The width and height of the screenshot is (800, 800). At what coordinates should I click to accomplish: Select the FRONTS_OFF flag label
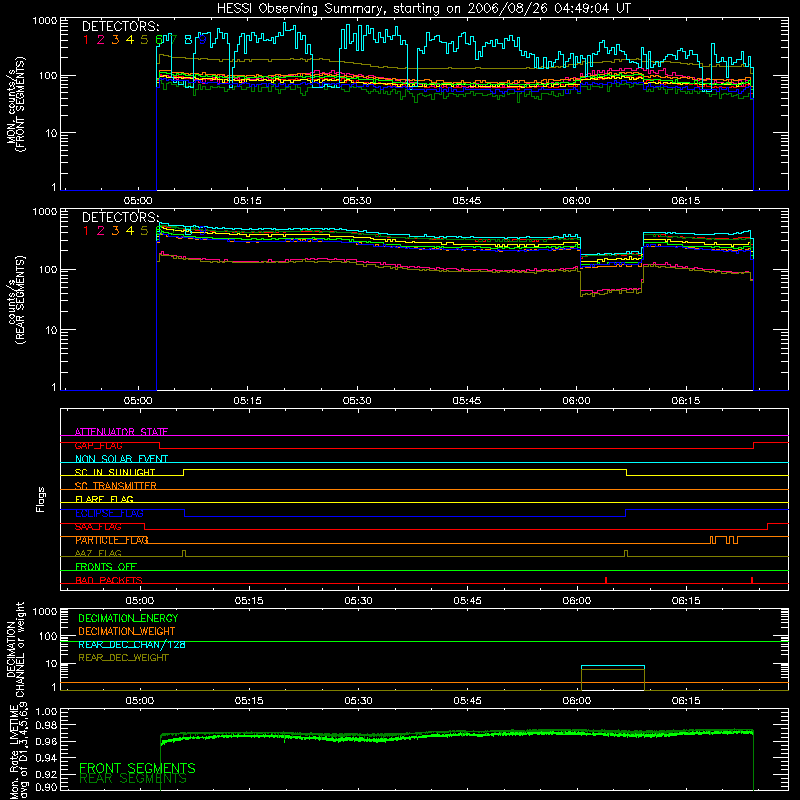(x=106, y=567)
